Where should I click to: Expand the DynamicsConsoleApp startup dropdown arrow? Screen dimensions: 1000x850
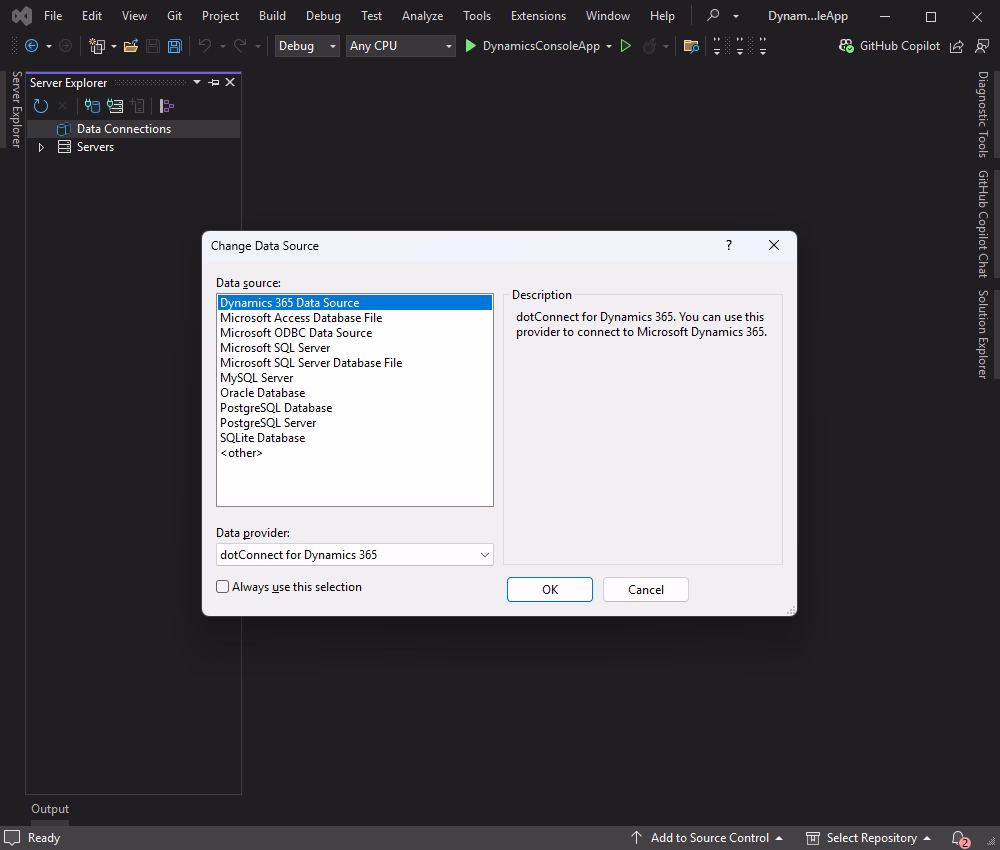608,47
